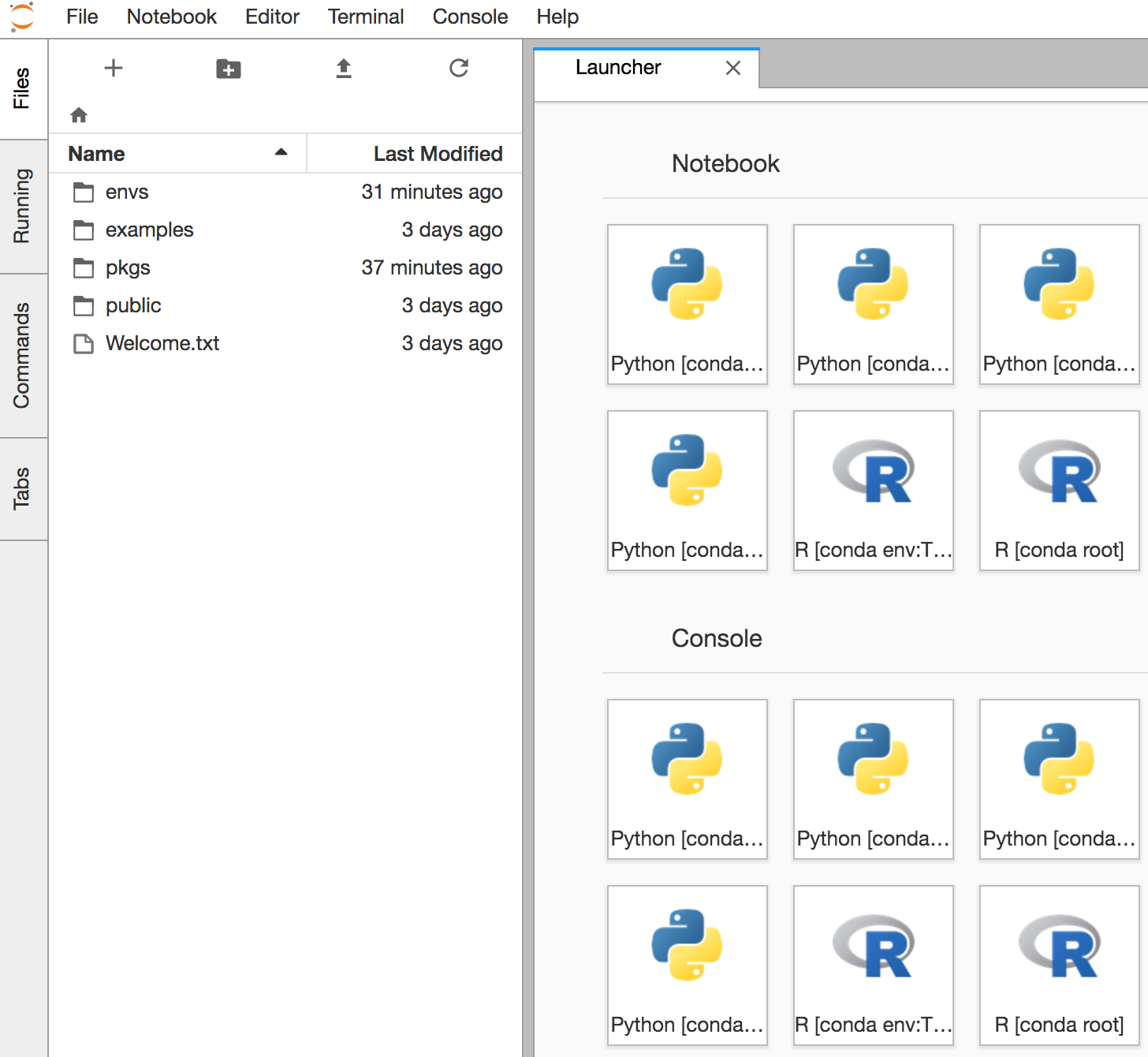Sort files by the Name column header
Screen dimensions: 1148x1057
[177, 153]
